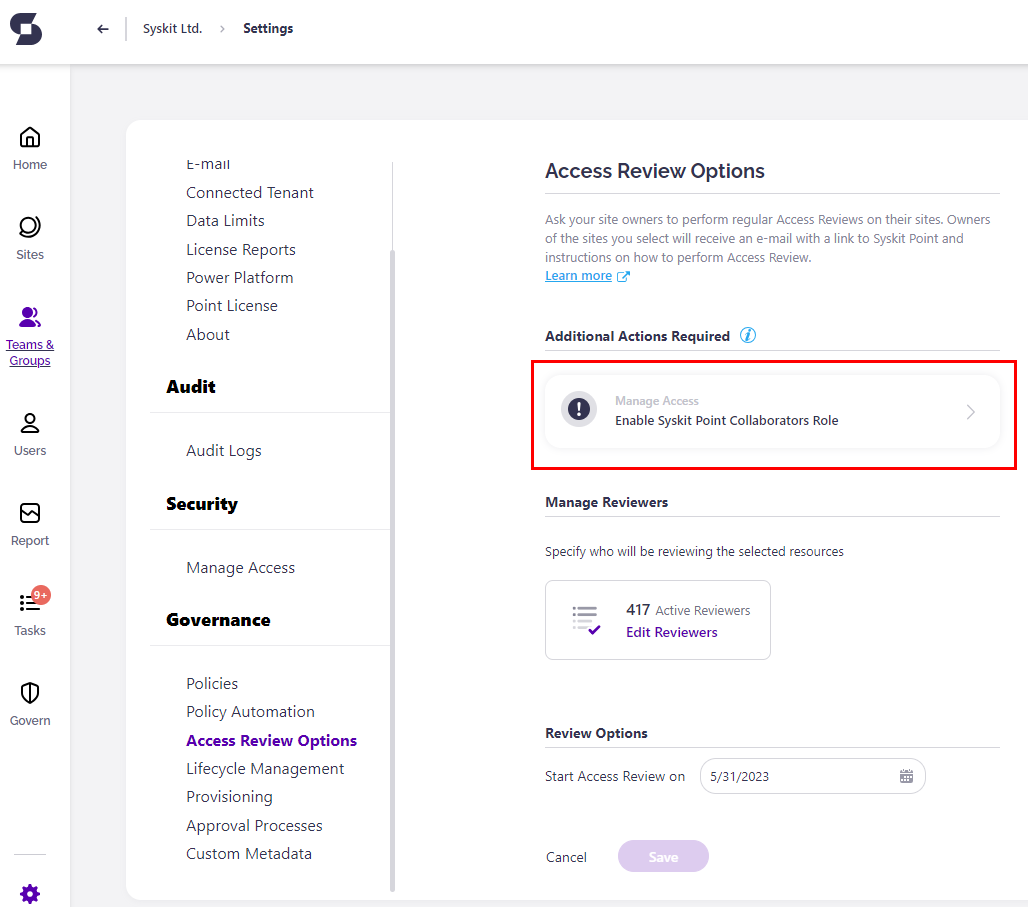Go back using the arrow near Syskit Ltd.
This screenshot has height=907, width=1028.
coord(102,29)
